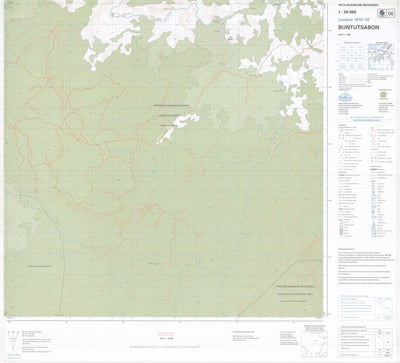Click the blue sheet index map thumbnail
Image resolution: width=400 pixels, height=363 pixels.
pos(380,56)
